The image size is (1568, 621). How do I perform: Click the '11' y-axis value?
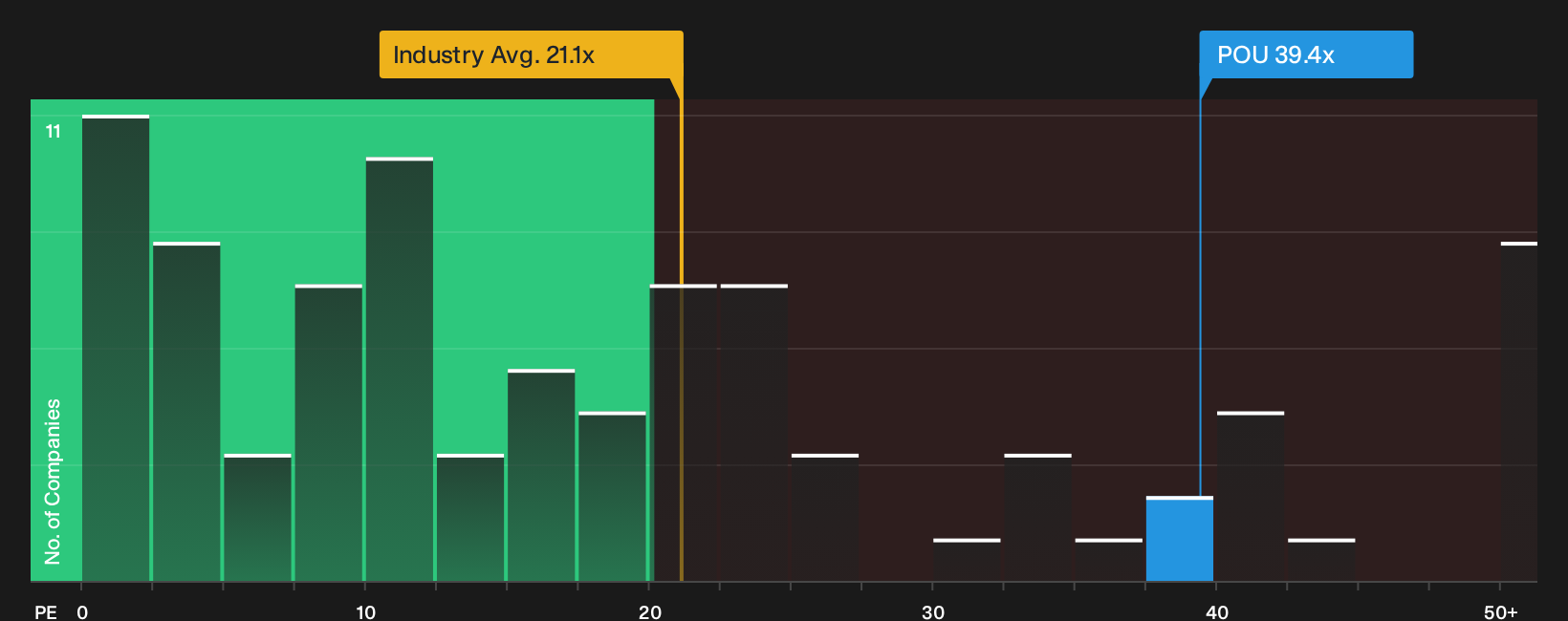click(54, 132)
